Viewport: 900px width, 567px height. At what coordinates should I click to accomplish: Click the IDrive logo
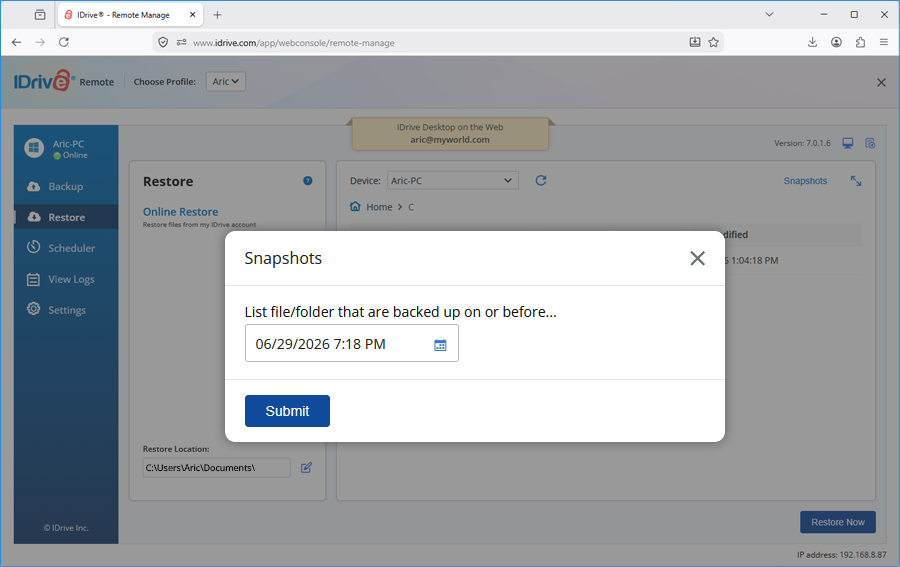[45, 81]
